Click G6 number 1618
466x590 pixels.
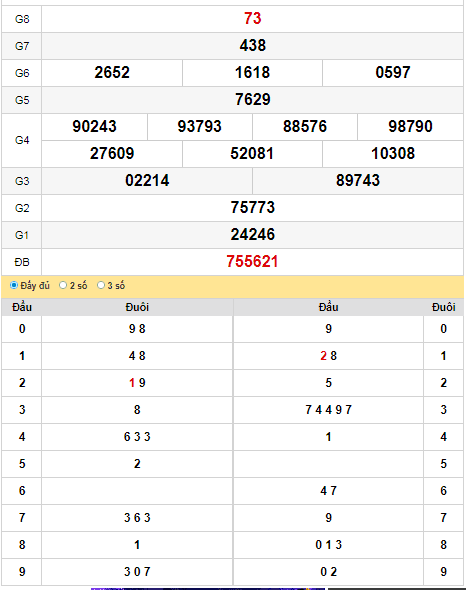tap(252, 73)
